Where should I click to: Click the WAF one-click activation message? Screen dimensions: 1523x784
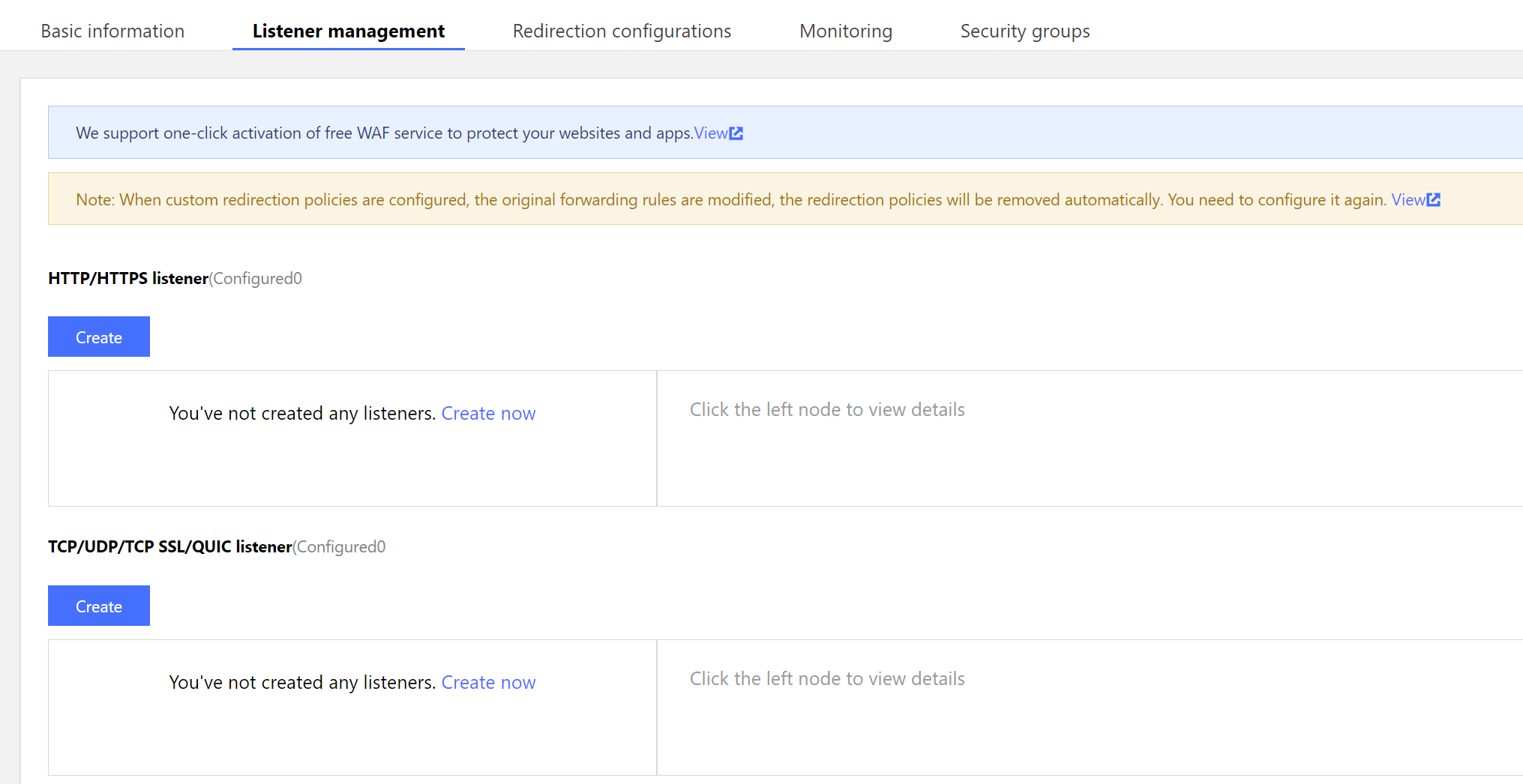coord(384,133)
